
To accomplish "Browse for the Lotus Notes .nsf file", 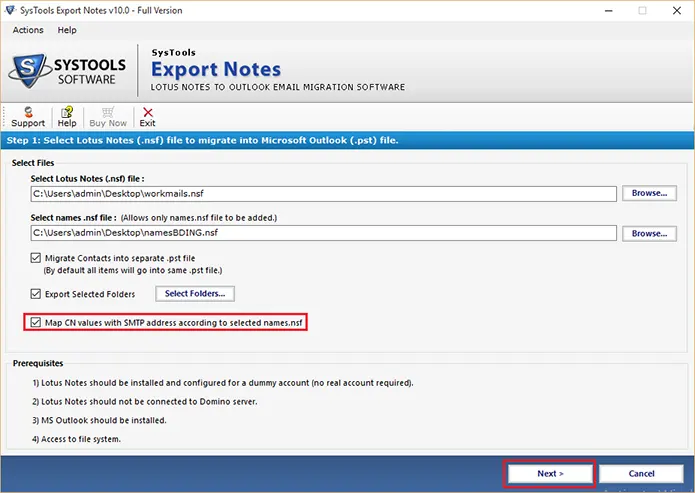I will pyautogui.click(x=649, y=193).
